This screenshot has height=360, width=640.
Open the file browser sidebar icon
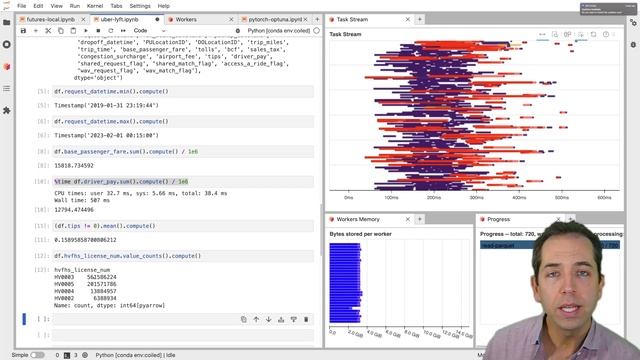pyautogui.click(x=7, y=22)
